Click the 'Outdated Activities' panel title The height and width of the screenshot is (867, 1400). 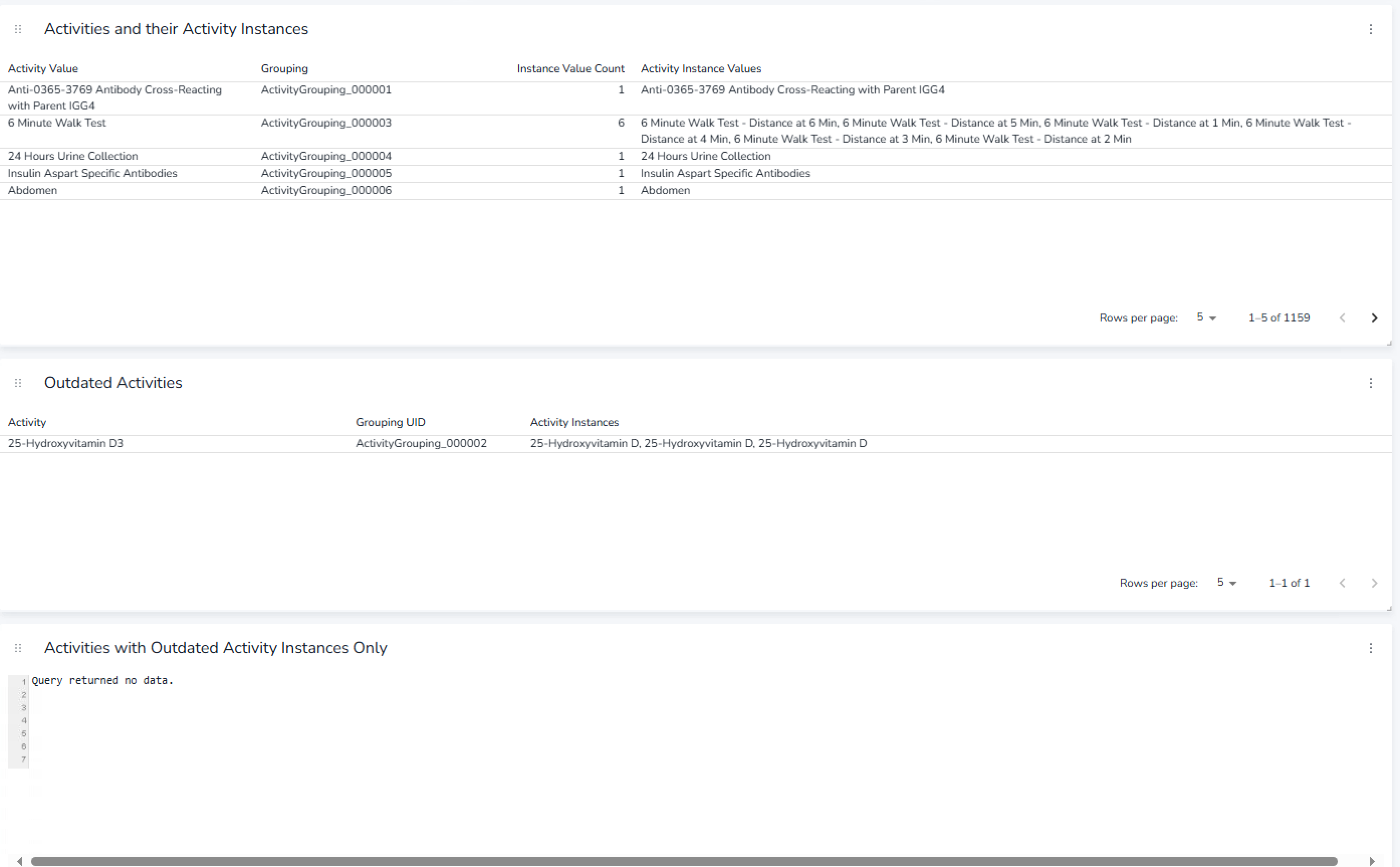pyautogui.click(x=113, y=383)
